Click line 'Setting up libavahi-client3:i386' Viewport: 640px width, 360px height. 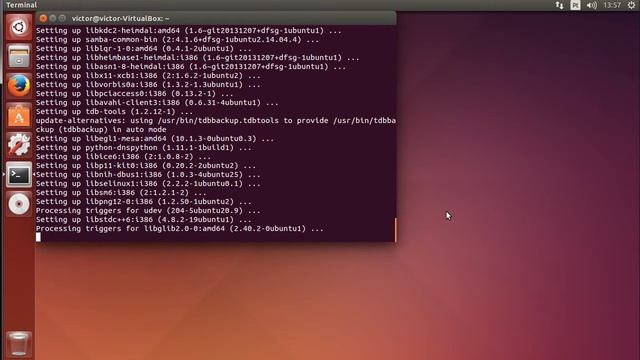[x=157, y=102]
